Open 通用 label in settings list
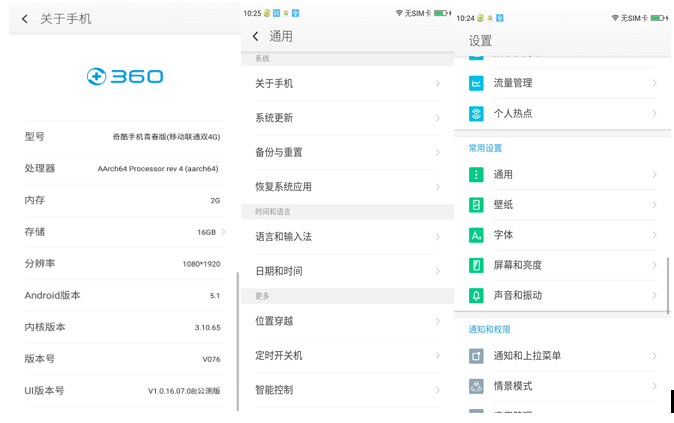674x423 pixels. 503,175
